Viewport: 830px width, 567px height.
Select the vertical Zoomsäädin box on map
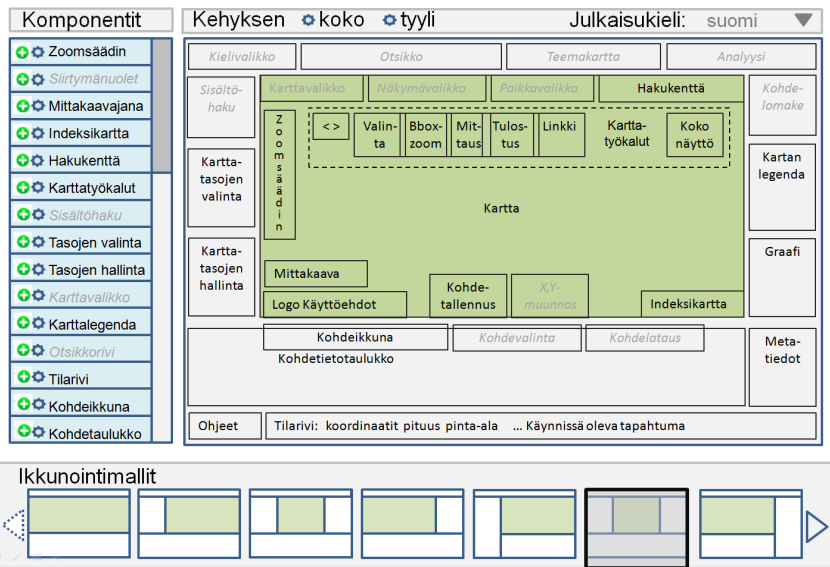(279, 175)
